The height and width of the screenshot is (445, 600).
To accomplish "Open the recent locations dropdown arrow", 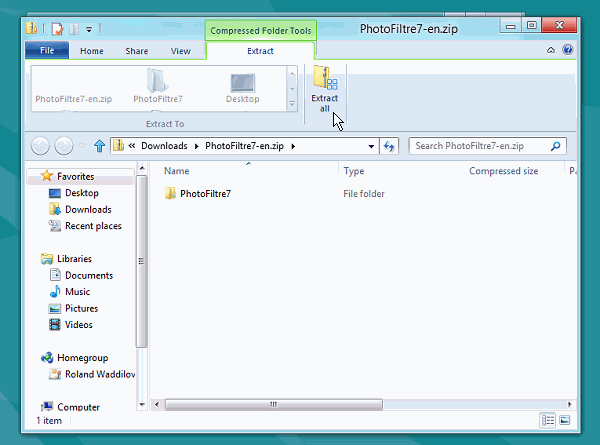I will pos(82,146).
